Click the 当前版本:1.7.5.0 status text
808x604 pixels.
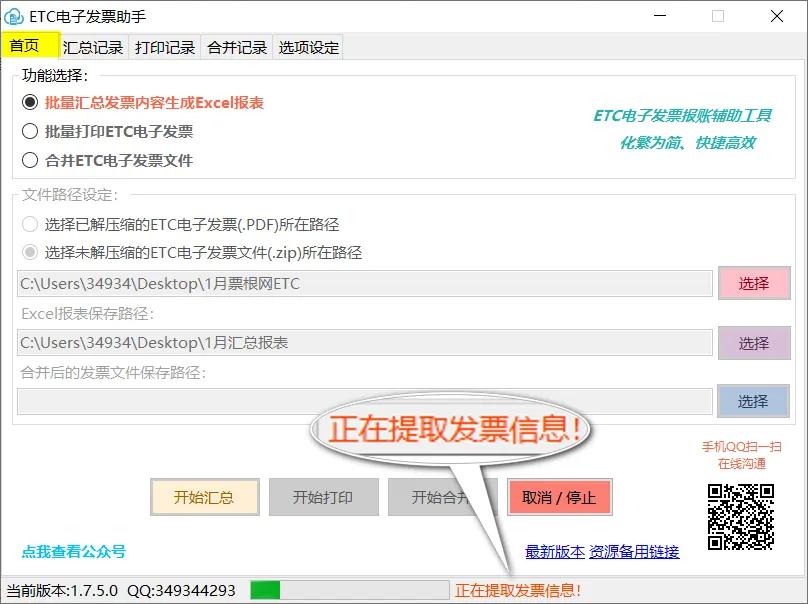click(x=62, y=591)
